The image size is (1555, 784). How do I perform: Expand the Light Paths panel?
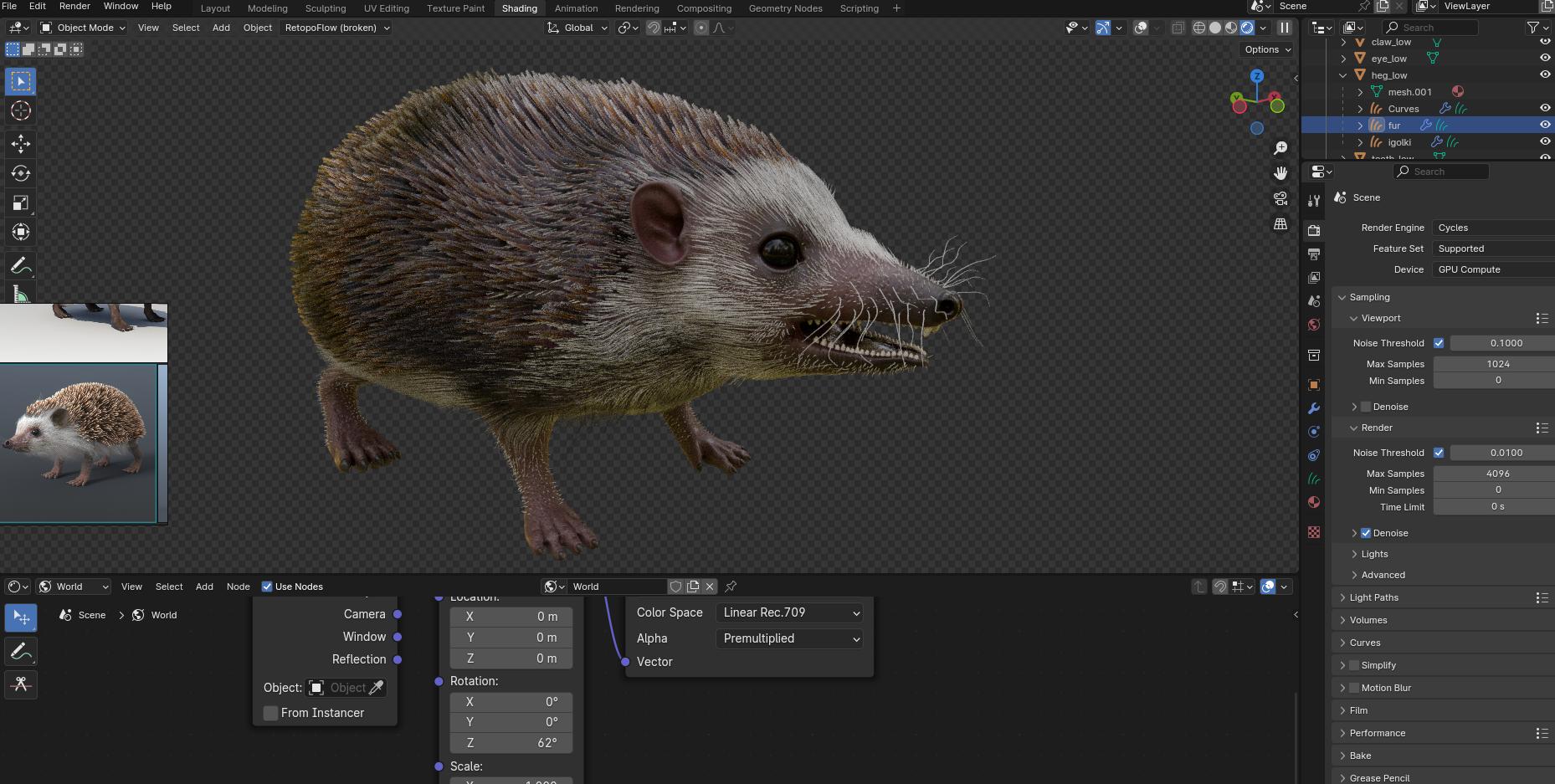(1373, 597)
